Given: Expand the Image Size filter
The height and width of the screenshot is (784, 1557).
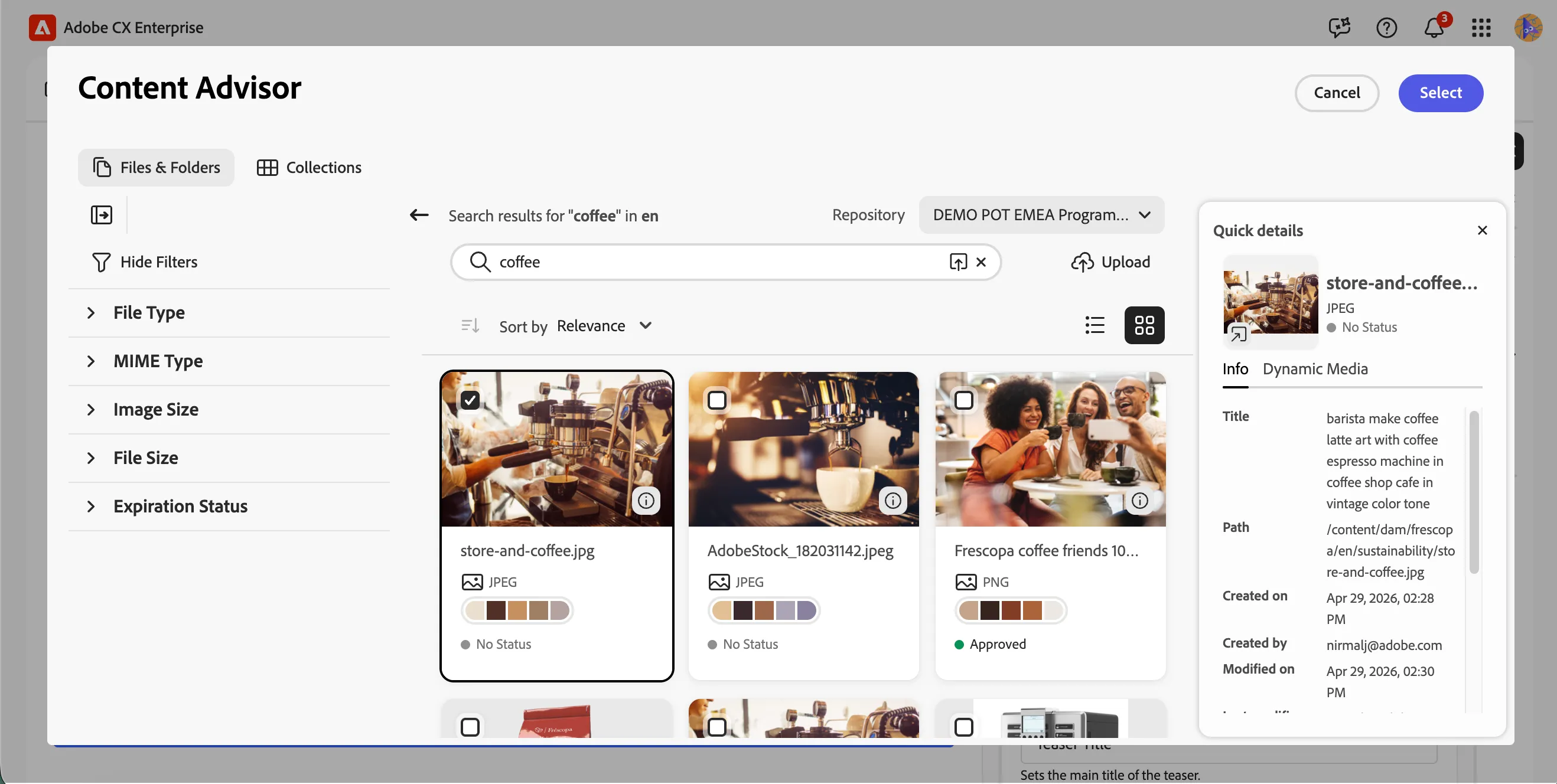Looking at the screenshot, I should [229, 409].
